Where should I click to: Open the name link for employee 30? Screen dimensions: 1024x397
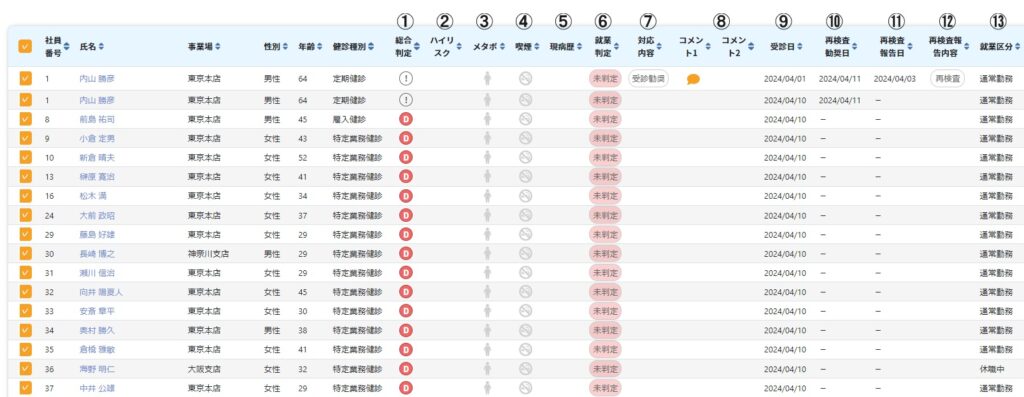(97, 253)
